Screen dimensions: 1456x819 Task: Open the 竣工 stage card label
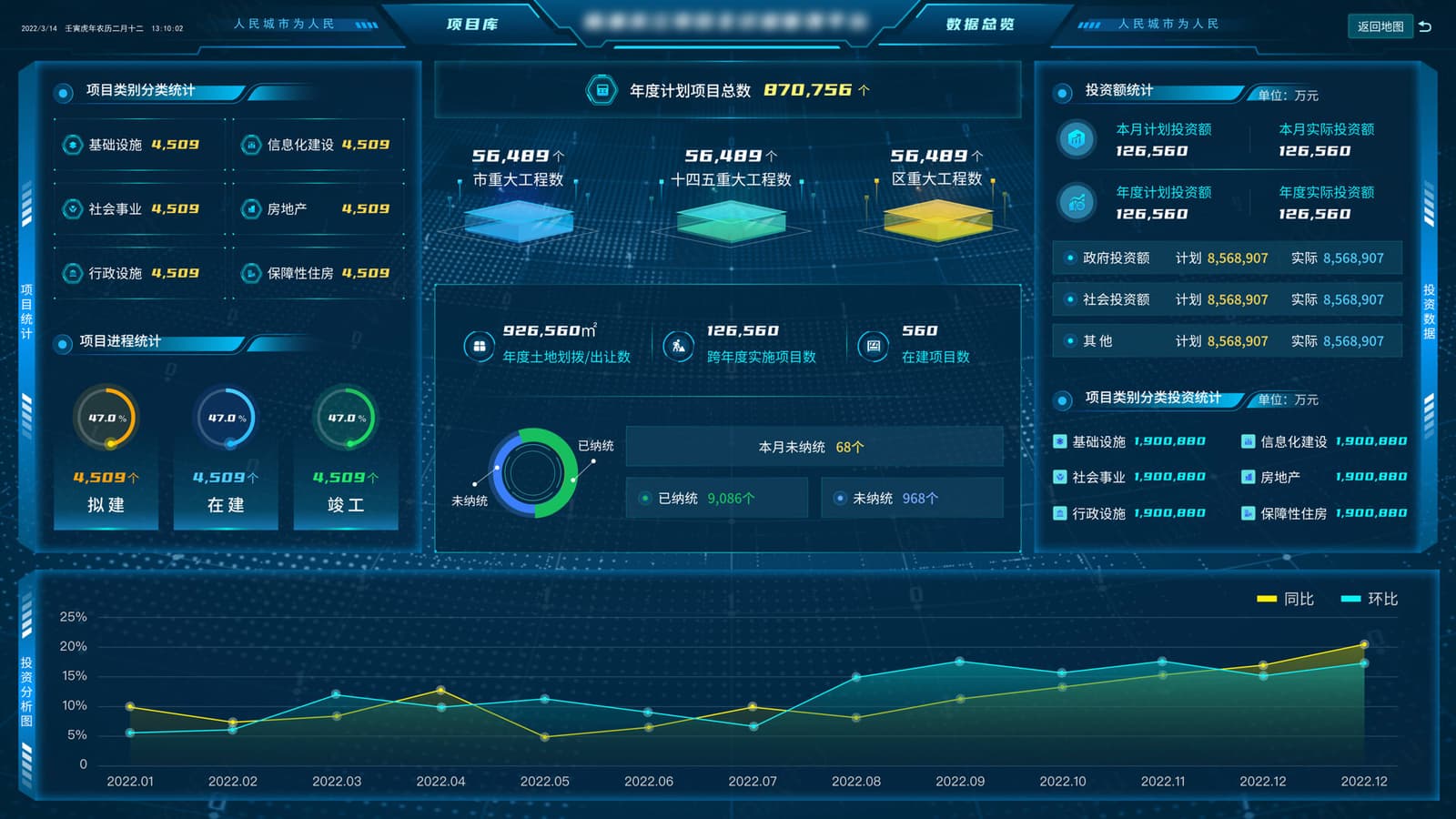(x=346, y=505)
